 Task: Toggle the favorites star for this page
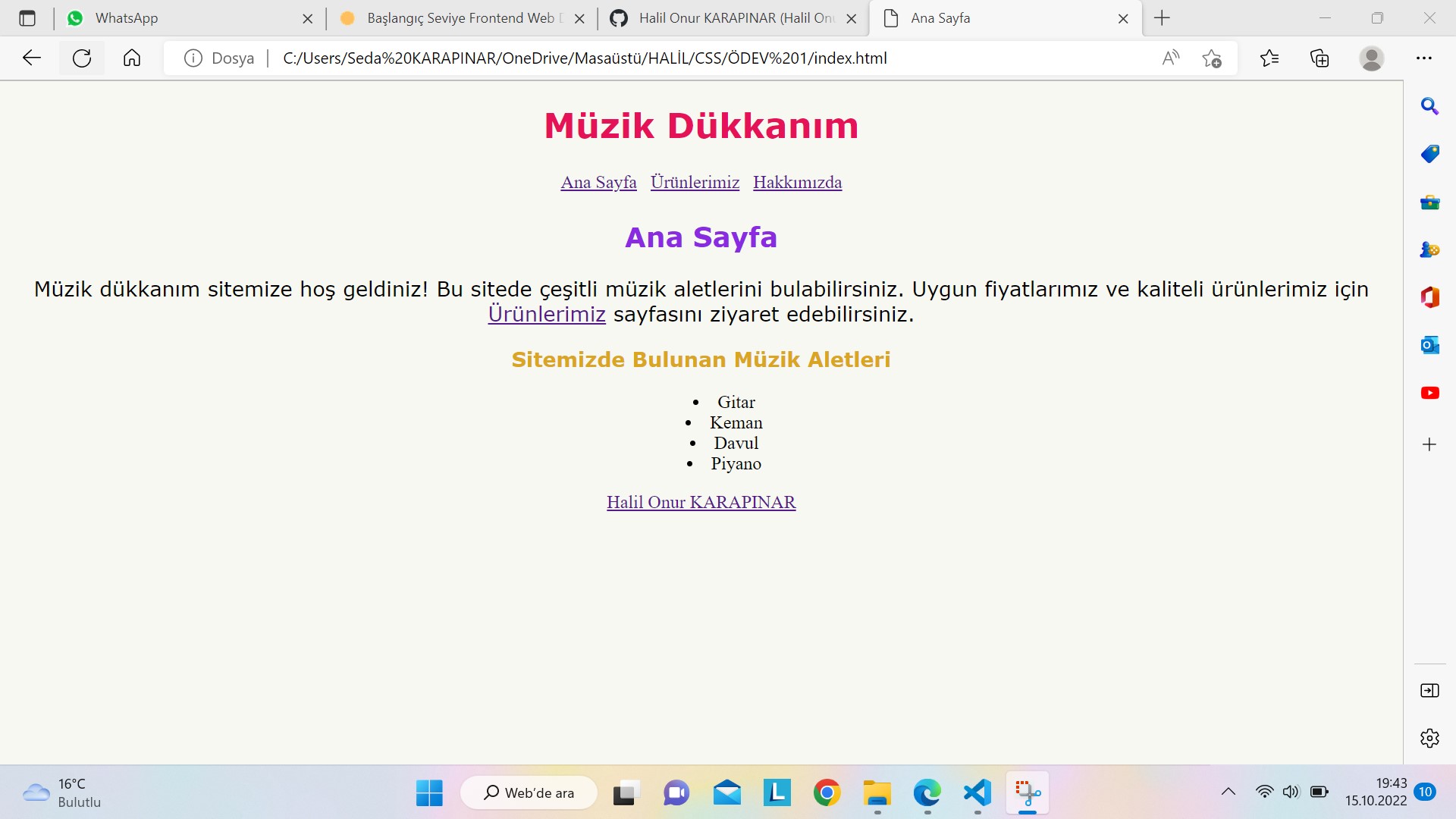1211,58
